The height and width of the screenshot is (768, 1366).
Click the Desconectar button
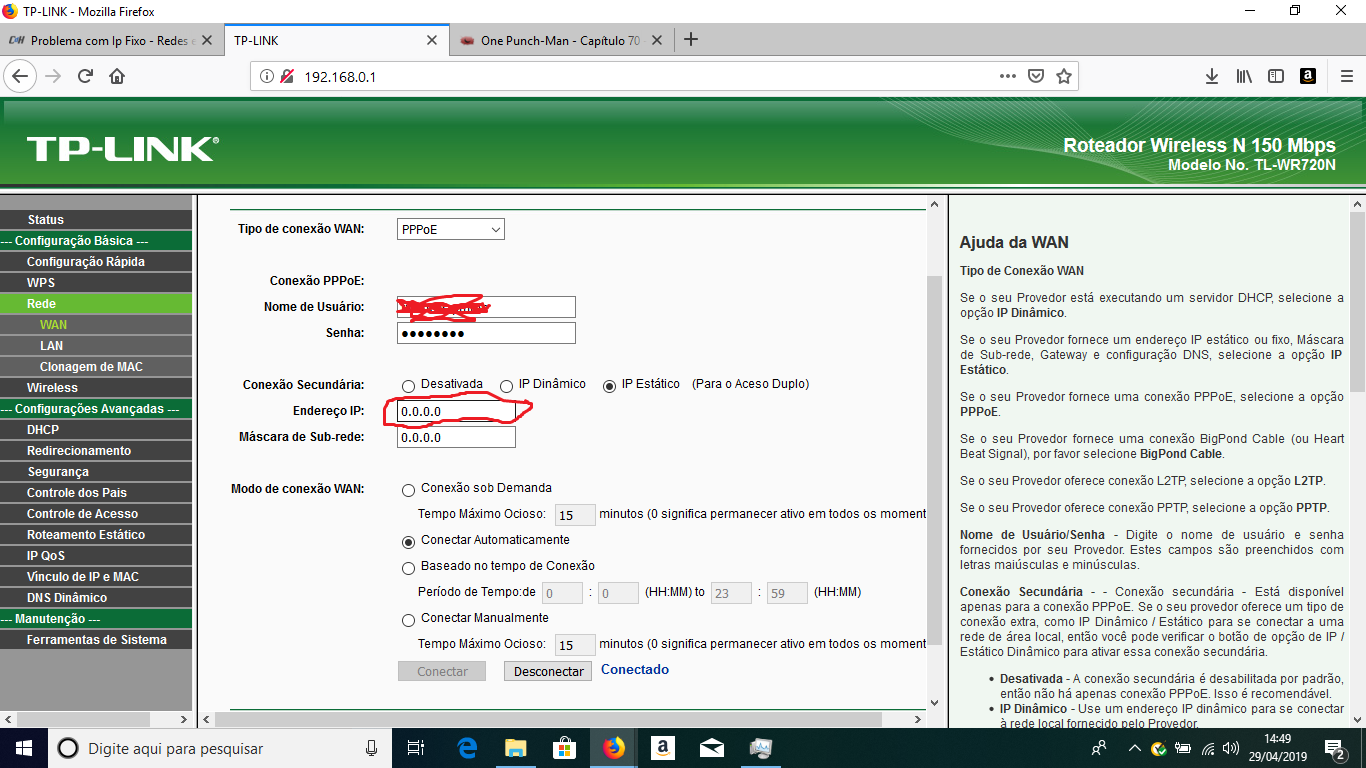pos(548,671)
